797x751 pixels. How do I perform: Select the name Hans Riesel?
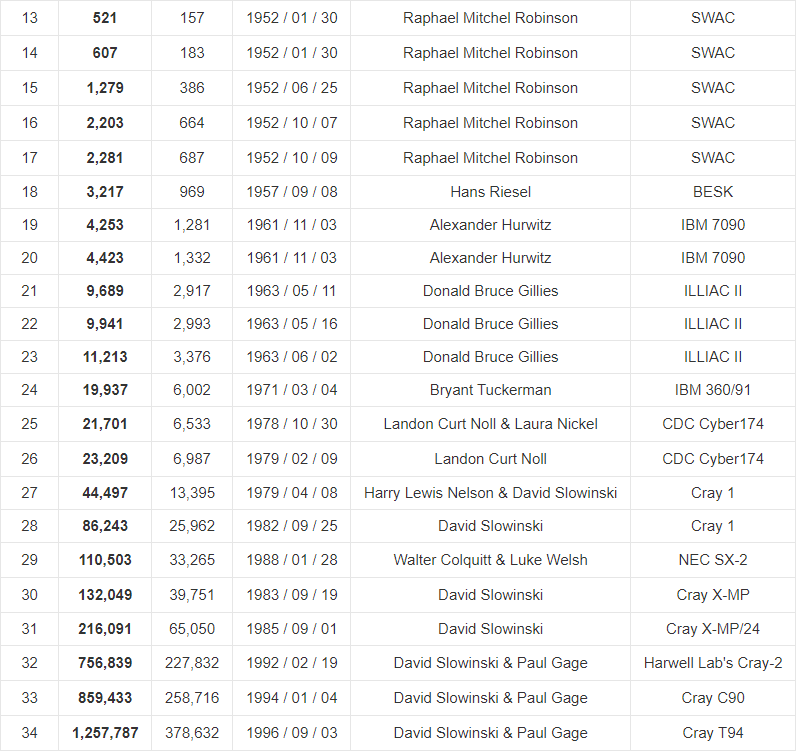pyautogui.click(x=491, y=192)
